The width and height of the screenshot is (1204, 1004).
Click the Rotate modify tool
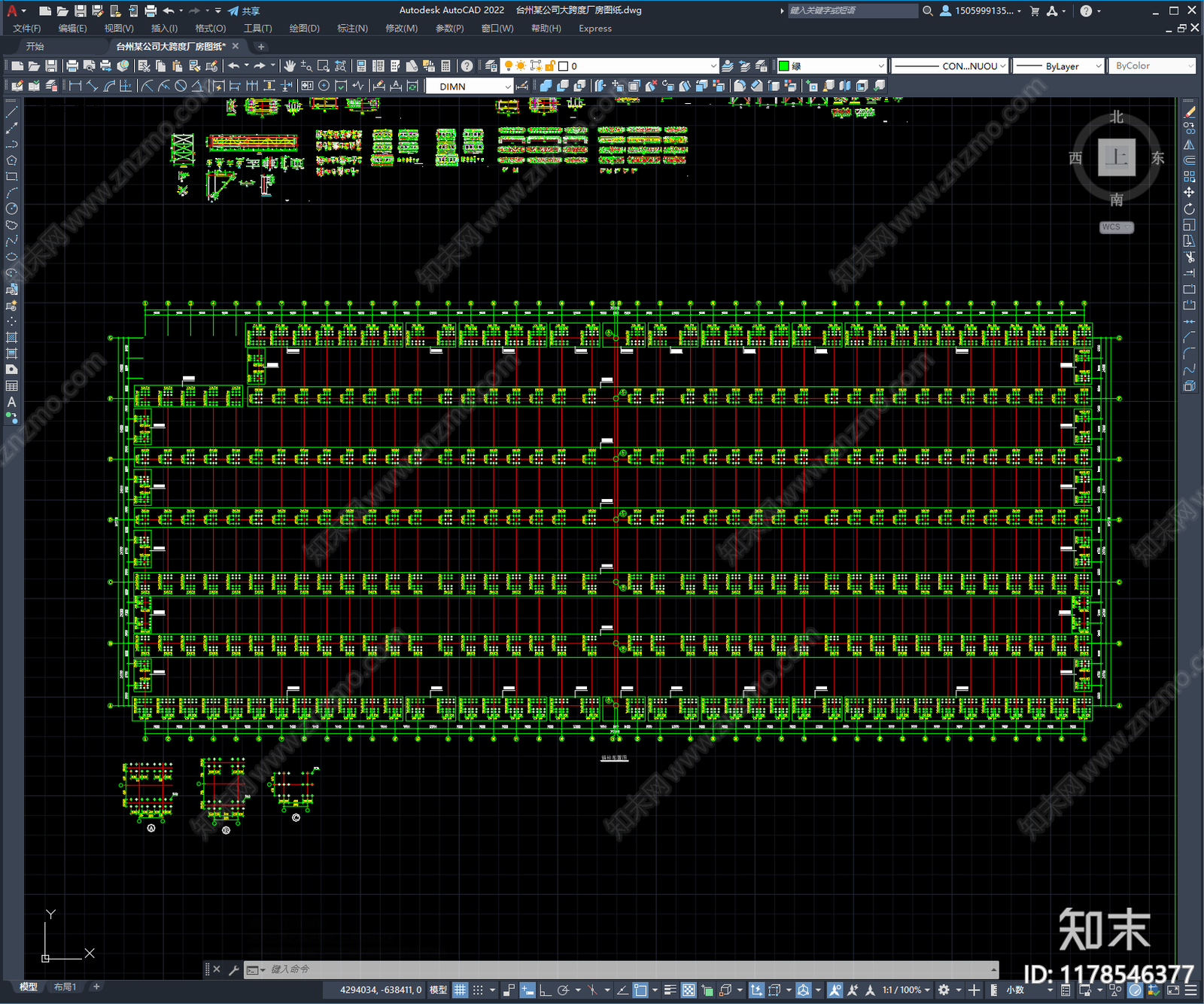tap(1189, 209)
